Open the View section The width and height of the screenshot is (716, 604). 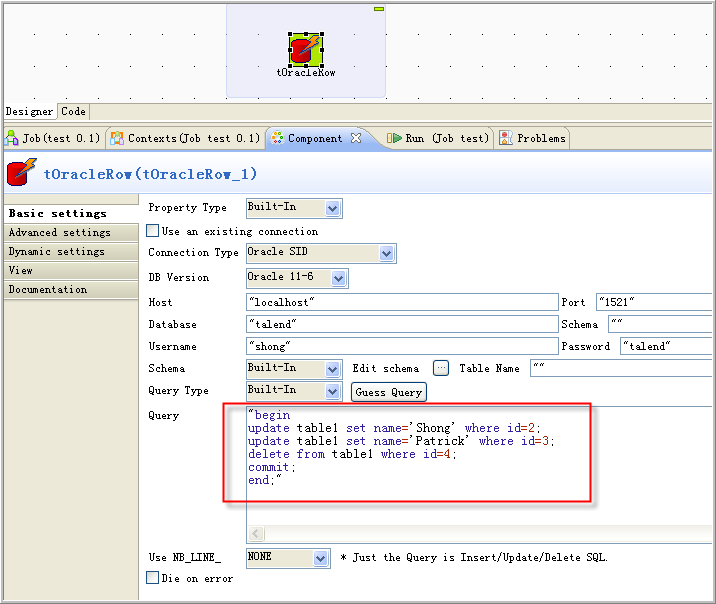point(71,270)
